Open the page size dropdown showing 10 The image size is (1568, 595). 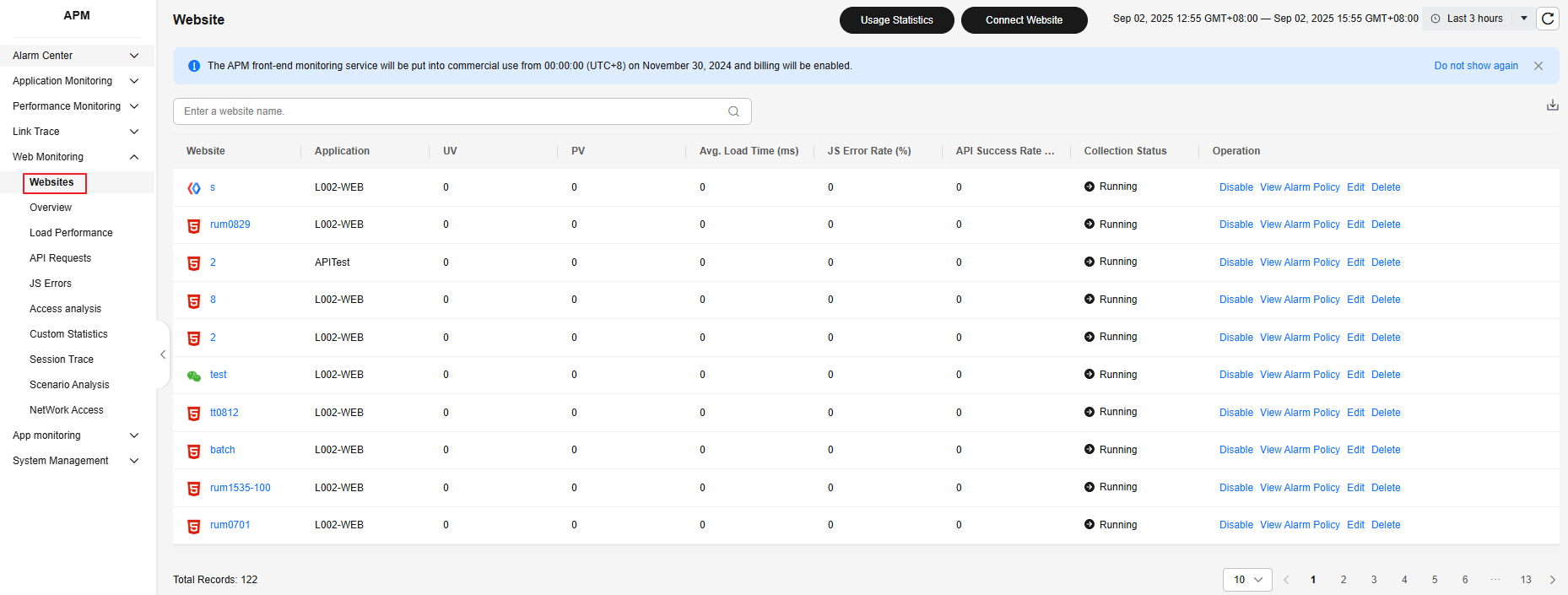pyautogui.click(x=1246, y=580)
